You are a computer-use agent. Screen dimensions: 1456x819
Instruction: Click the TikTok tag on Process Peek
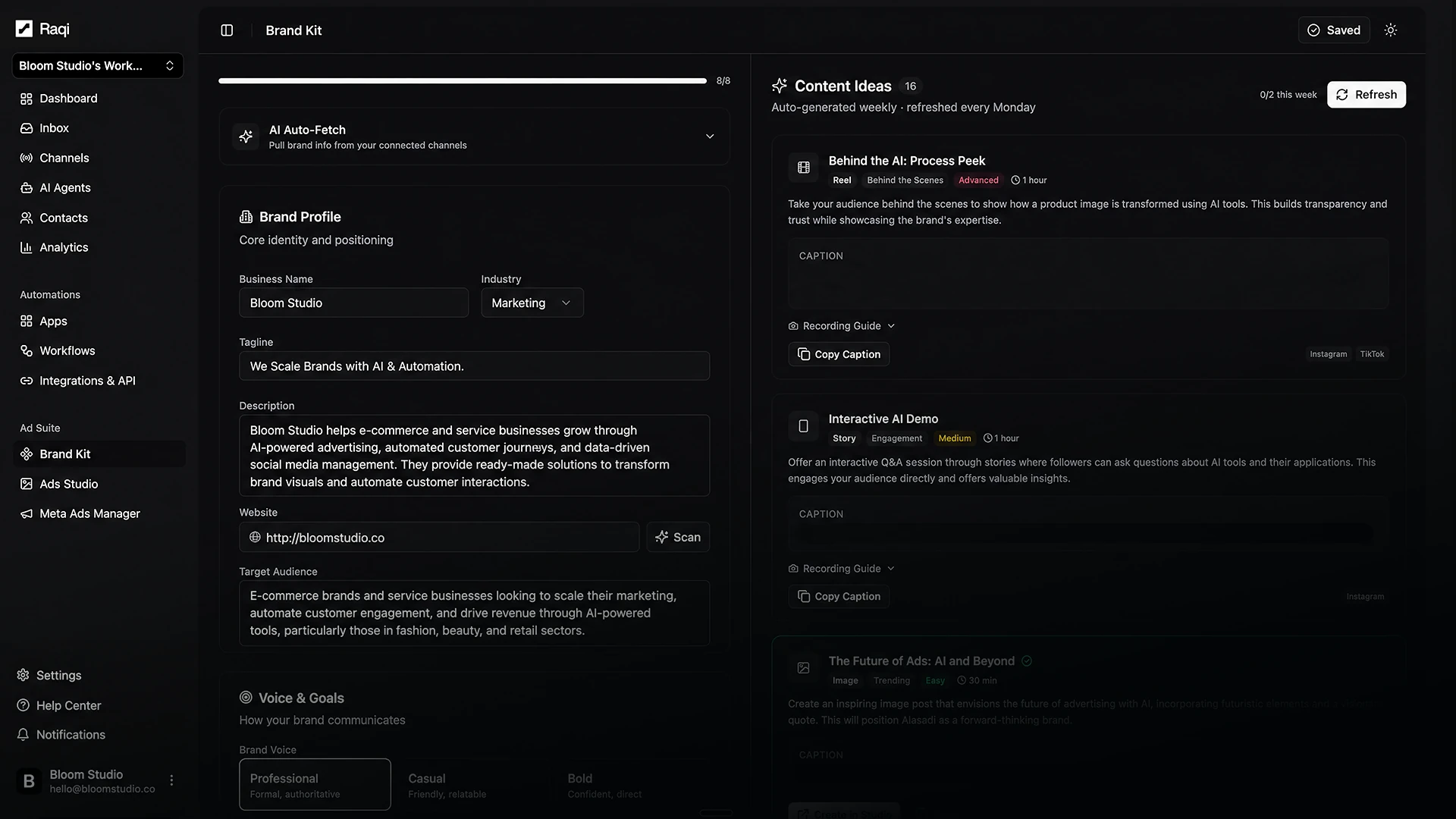click(1372, 354)
